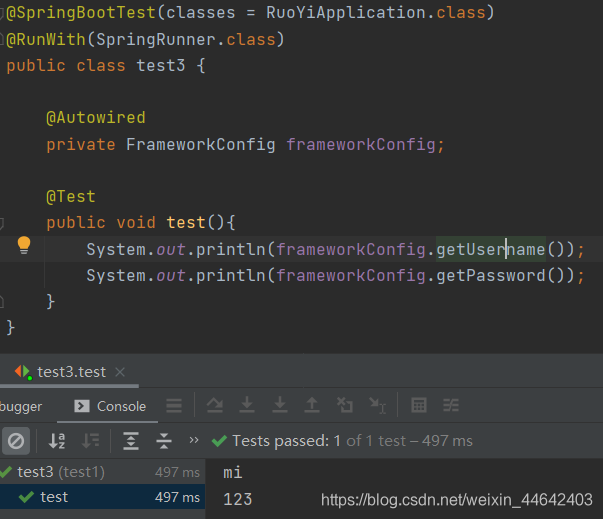Click the @Test annotation
The image size is (603, 519).
(71, 196)
